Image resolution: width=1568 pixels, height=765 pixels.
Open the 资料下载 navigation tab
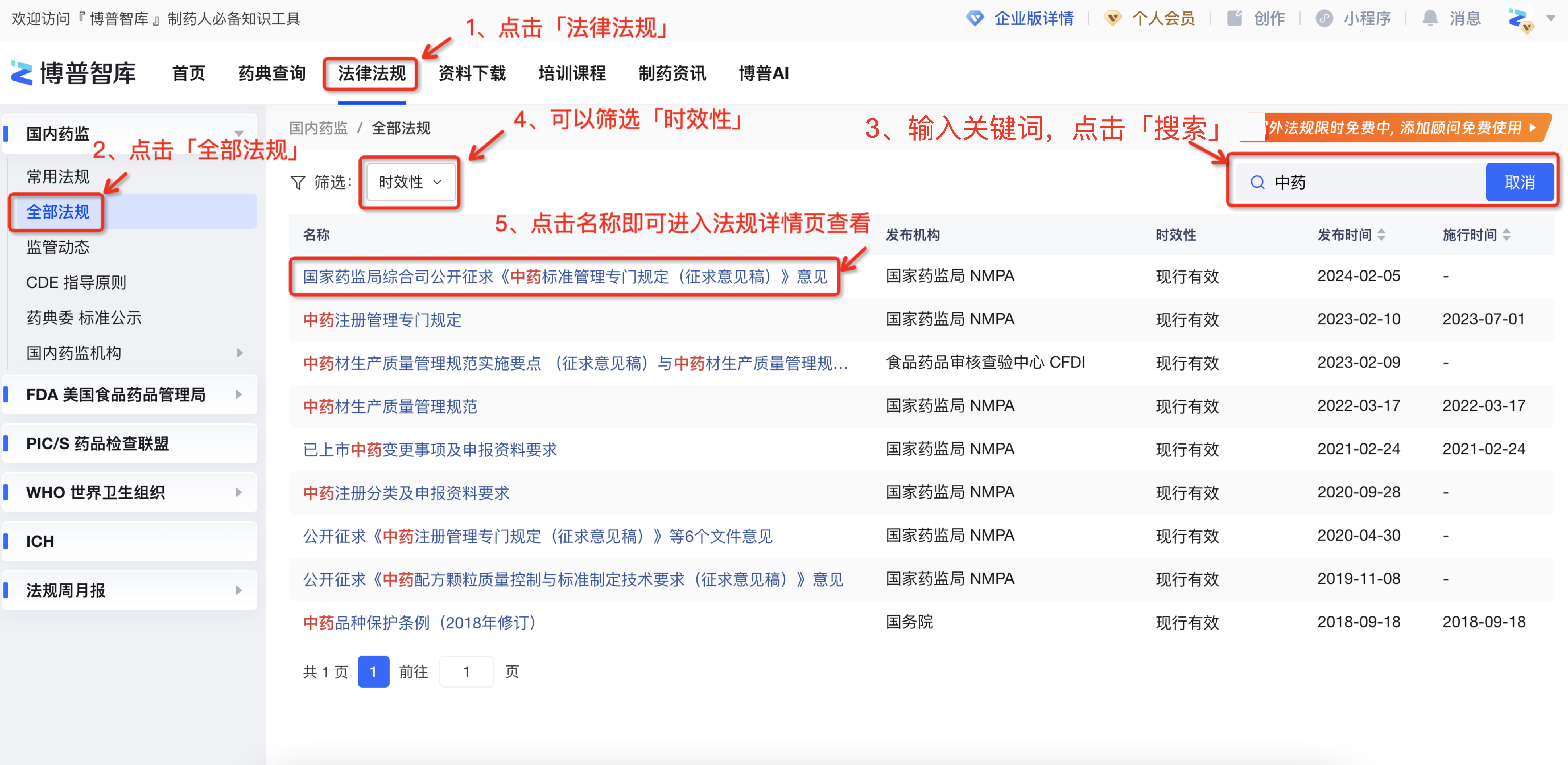coord(472,73)
